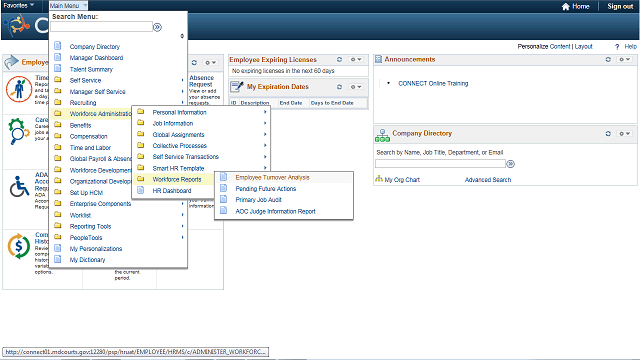Click PeopleTools folder icon
Viewport: 640px width, 360px height.
[x=58, y=237]
